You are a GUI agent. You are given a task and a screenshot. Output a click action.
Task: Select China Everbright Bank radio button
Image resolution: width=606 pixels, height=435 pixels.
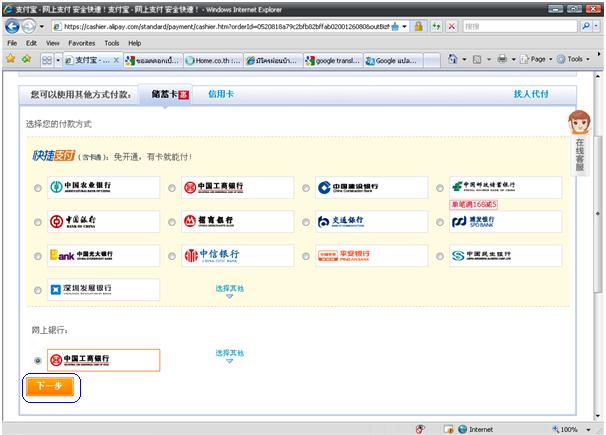click(37, 256)
